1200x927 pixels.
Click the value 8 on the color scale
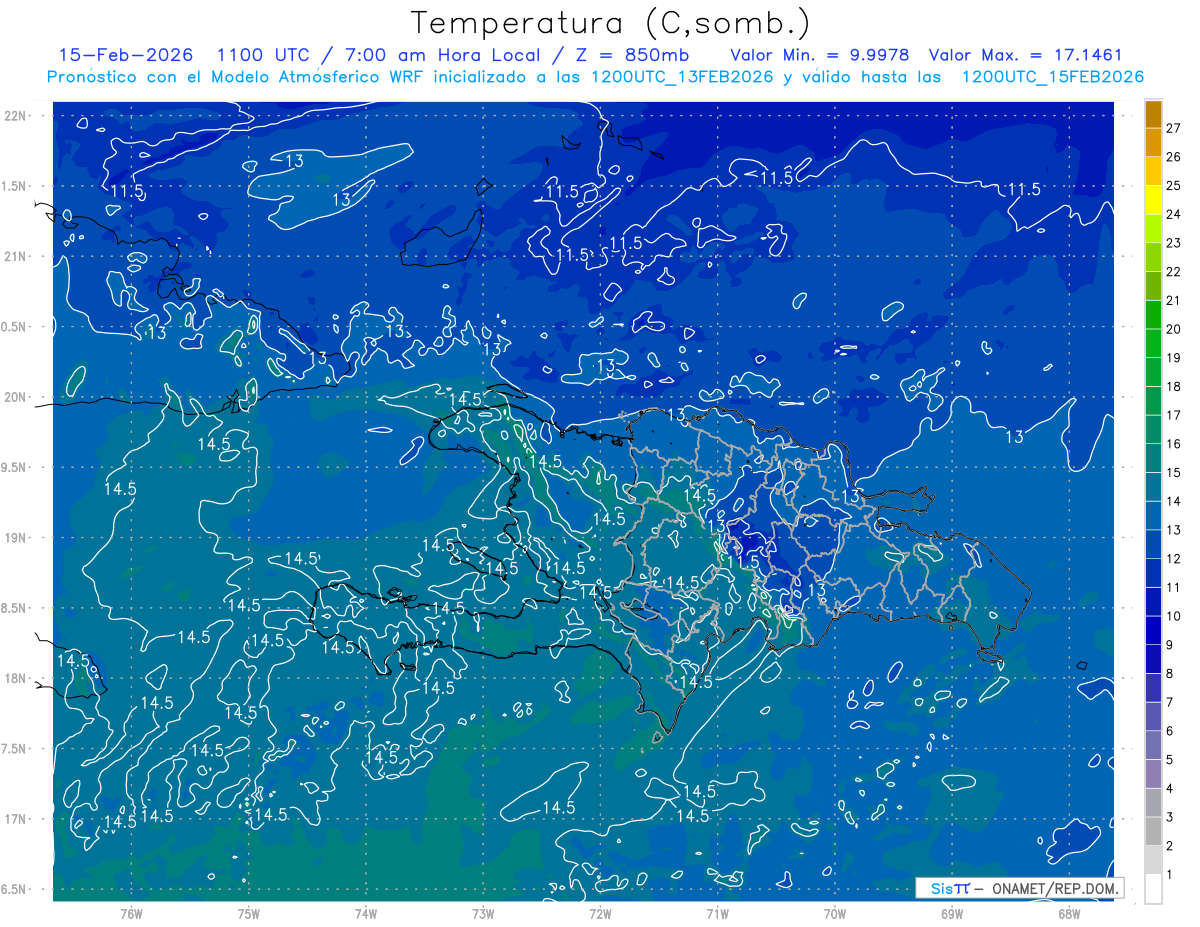pos(1170,674)
